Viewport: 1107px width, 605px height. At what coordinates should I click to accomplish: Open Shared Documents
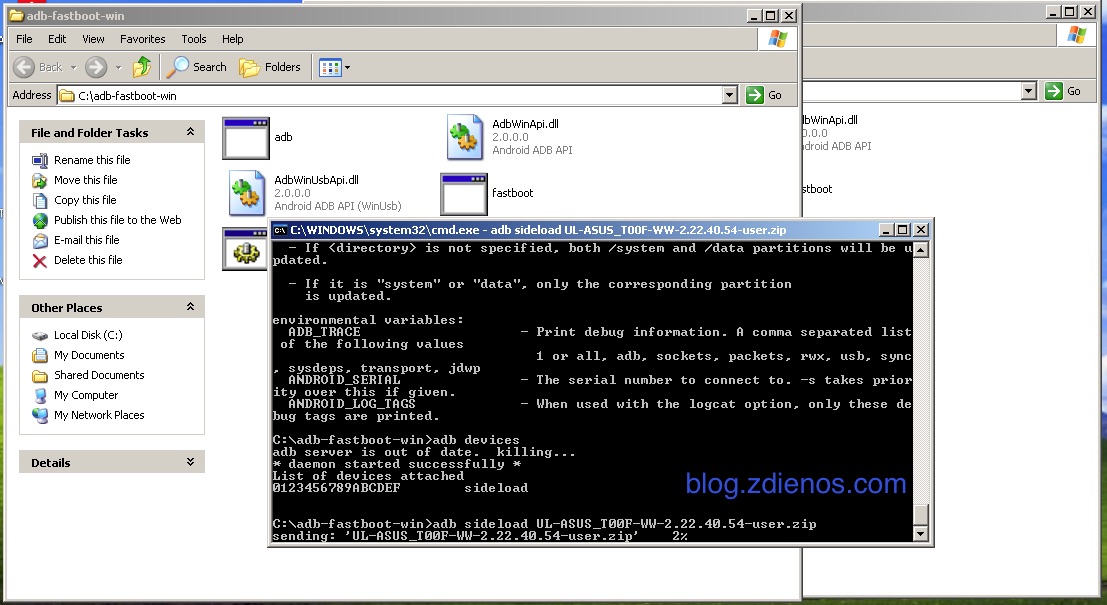coord(100,375)
